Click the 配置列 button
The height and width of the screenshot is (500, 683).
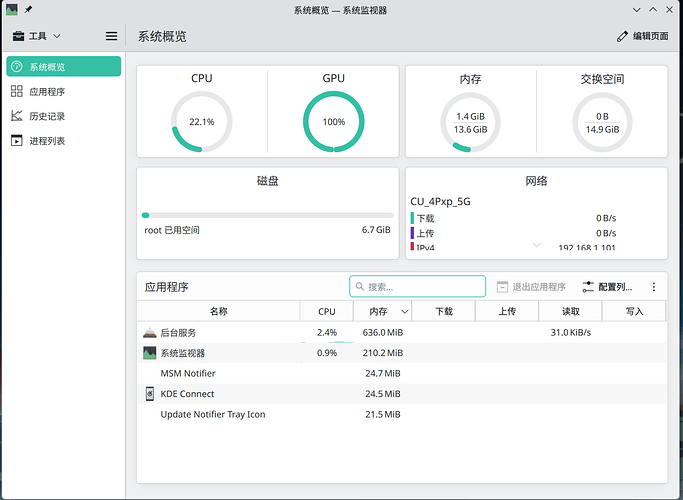coord(607,287)
